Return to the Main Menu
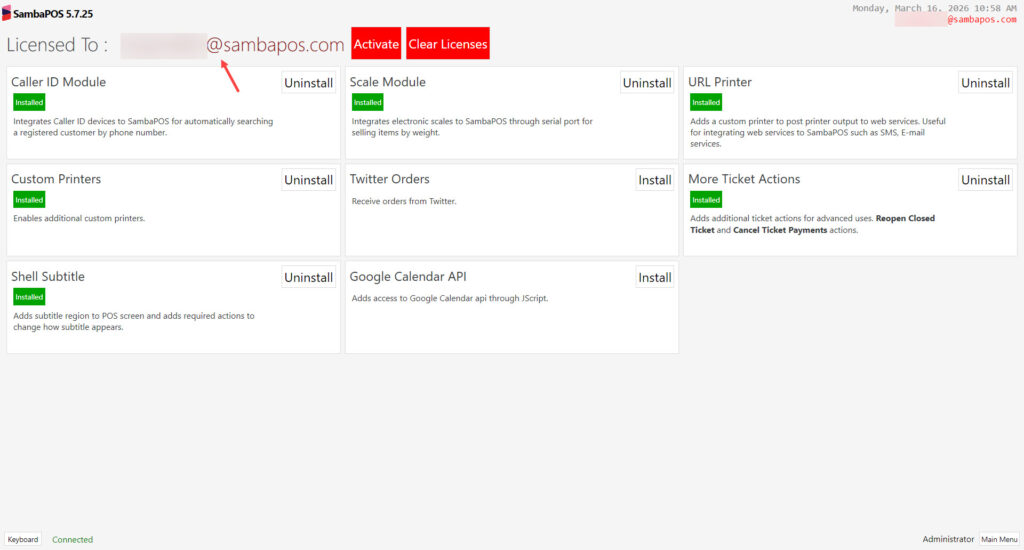Screen dimensions: 1024x550 tap(998, 539)
